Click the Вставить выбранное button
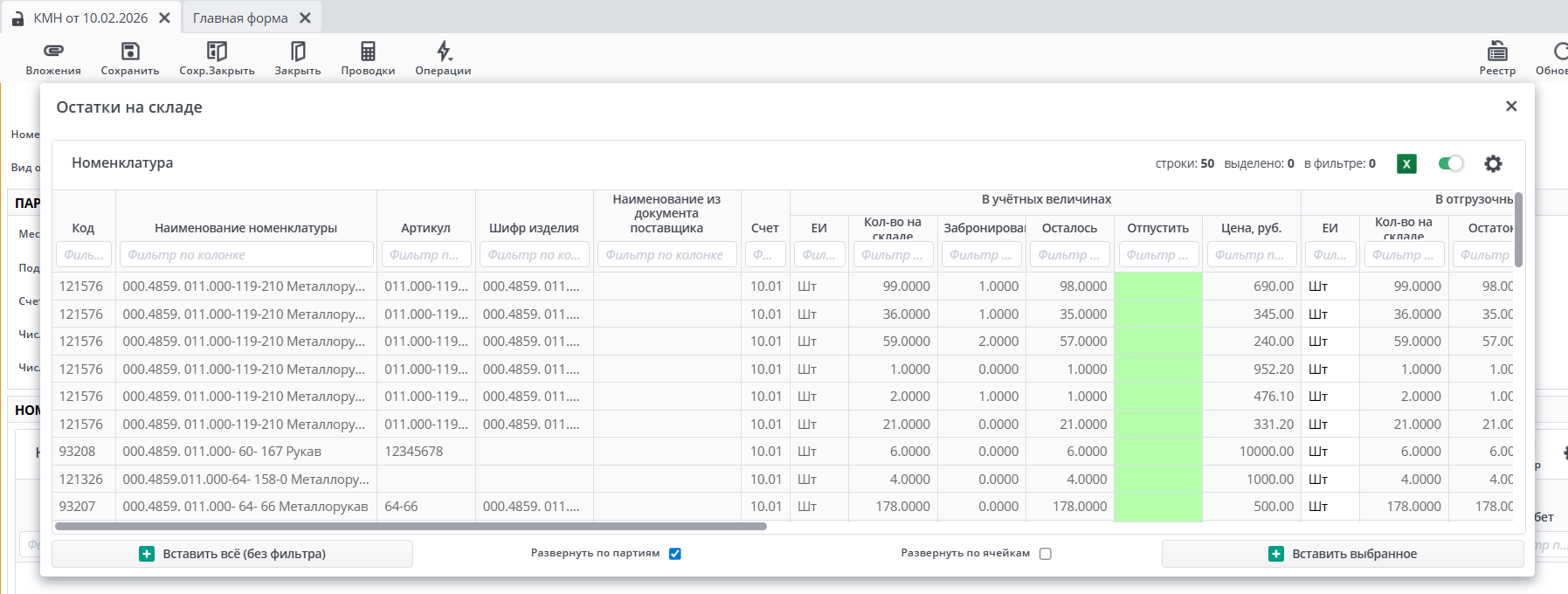 [1343, 554]
